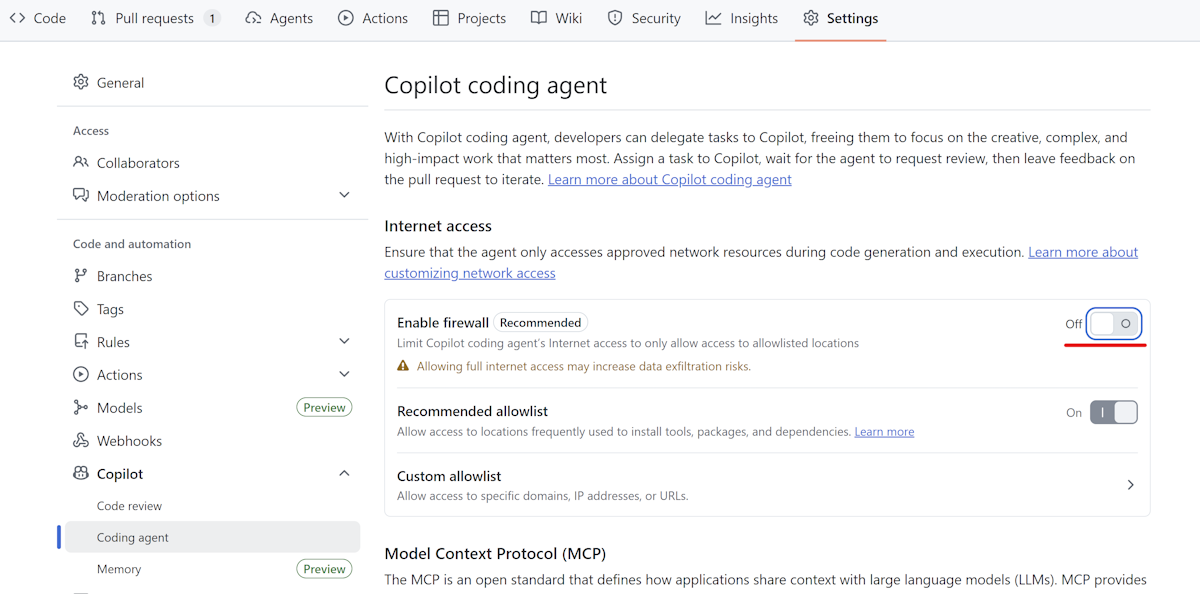Image resolution: width=1200 pixels, height=594 pixels.
Task: Switch to the Pull requests tab
Action: [155, 18]
